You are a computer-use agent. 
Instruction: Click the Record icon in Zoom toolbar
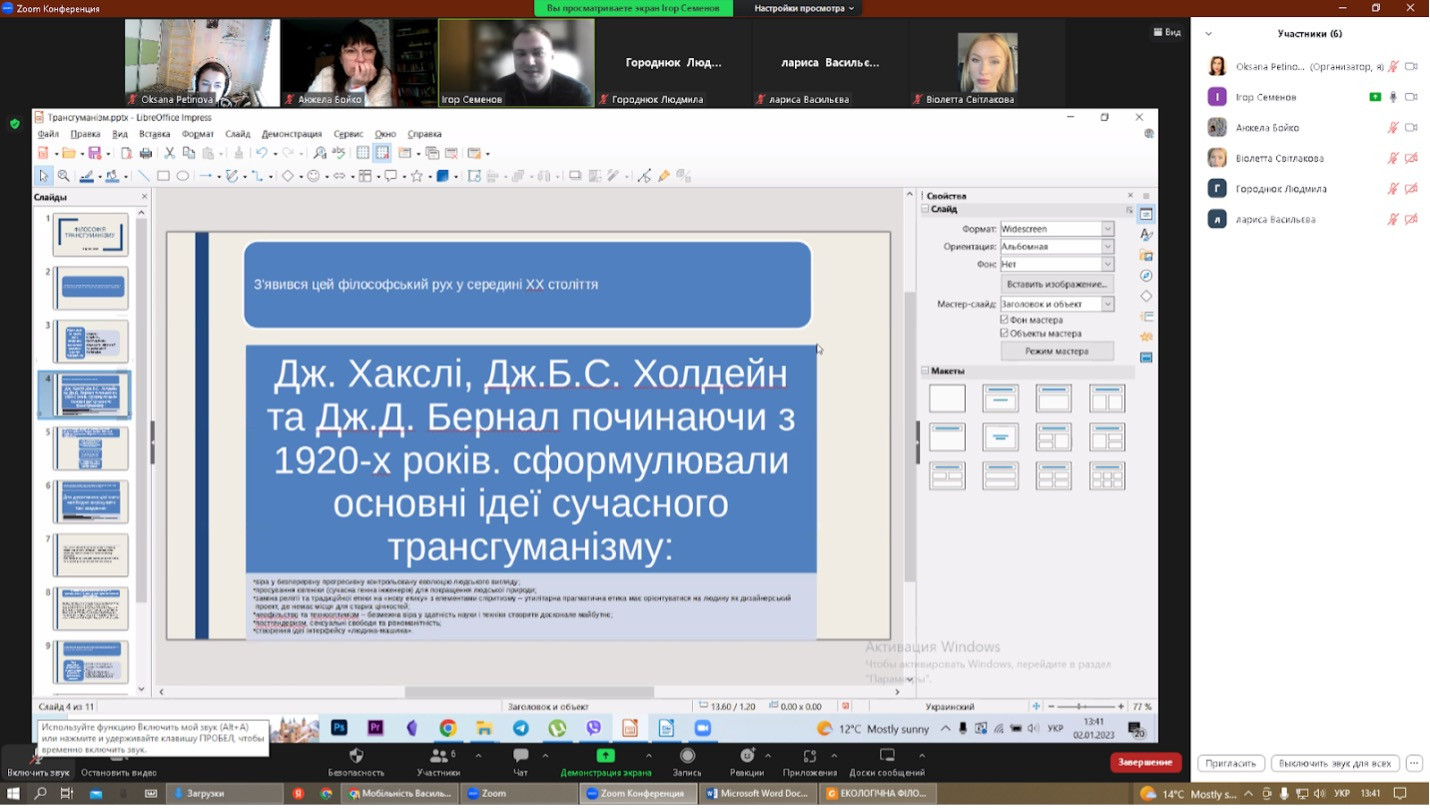pyautogui.click(x=687, y=756)
